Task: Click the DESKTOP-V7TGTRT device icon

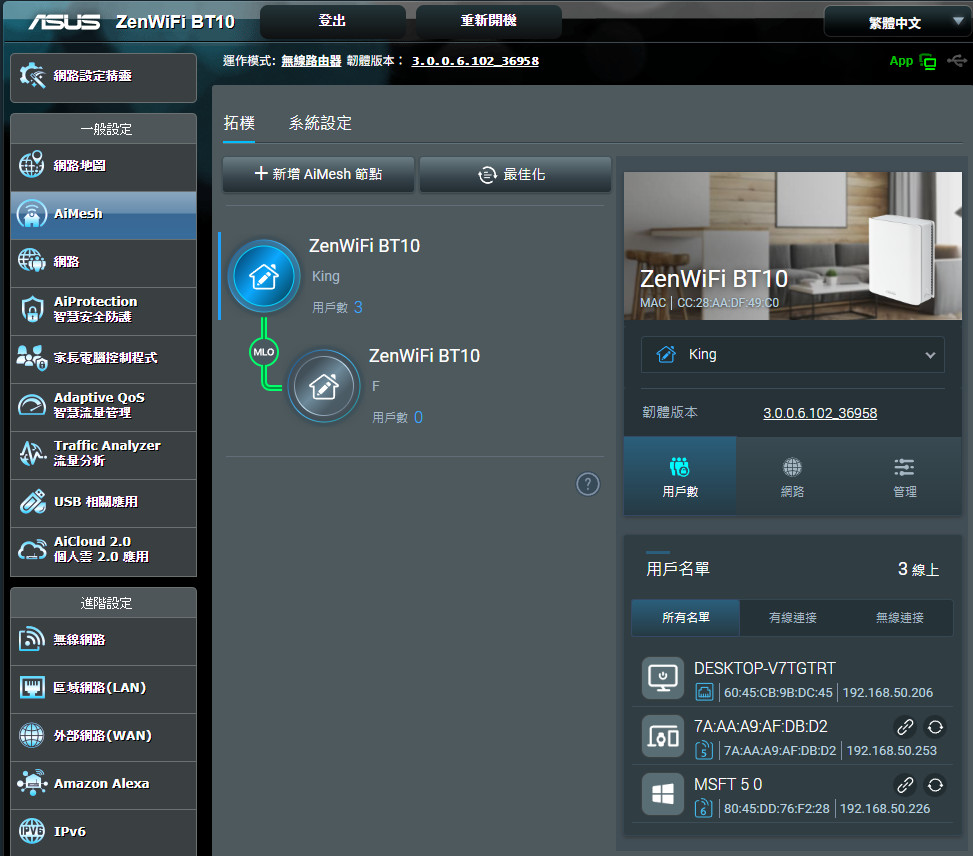Action: 663,678
